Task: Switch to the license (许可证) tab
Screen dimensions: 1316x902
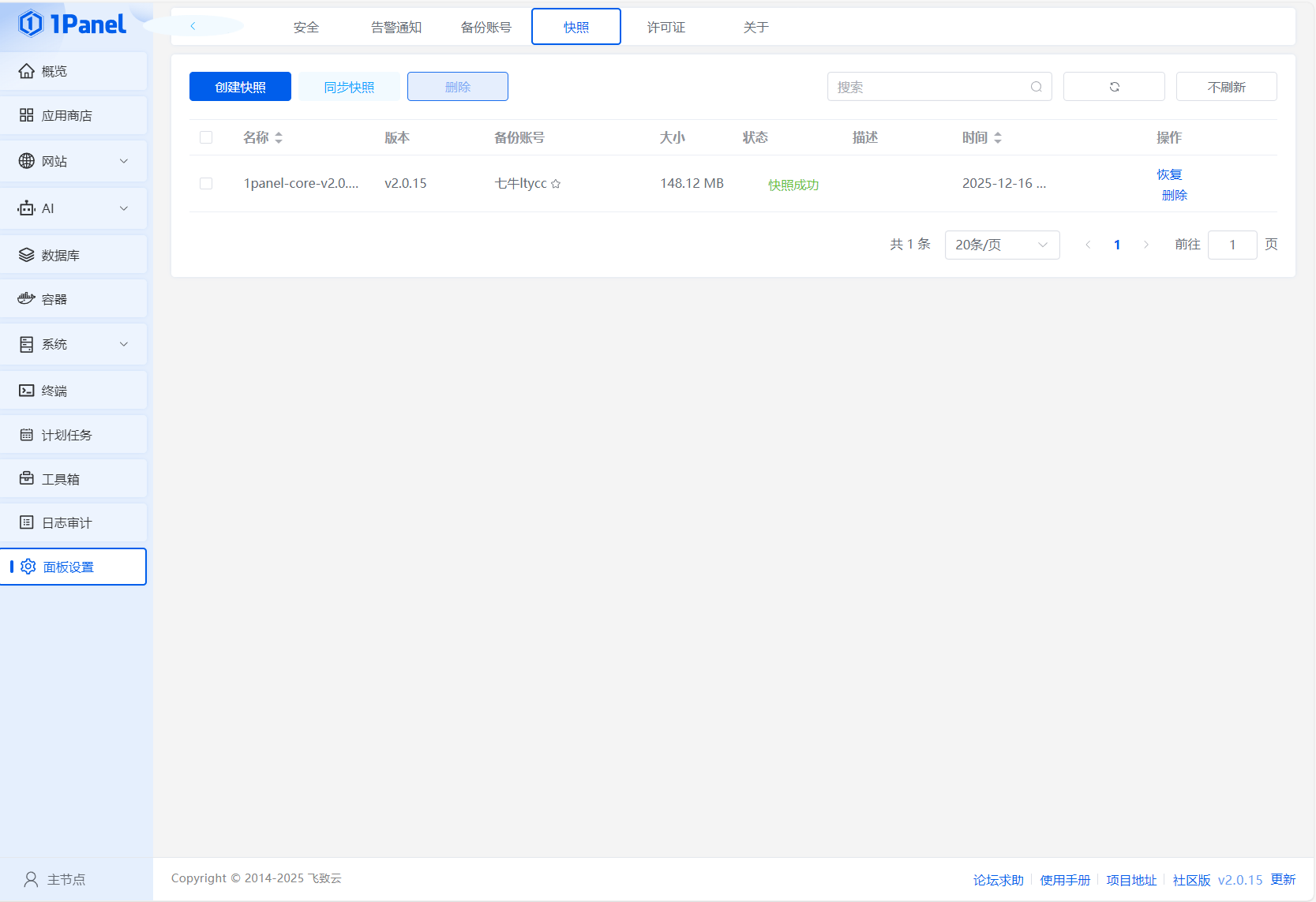Action: pyautogui.click(x=665, y=28)
